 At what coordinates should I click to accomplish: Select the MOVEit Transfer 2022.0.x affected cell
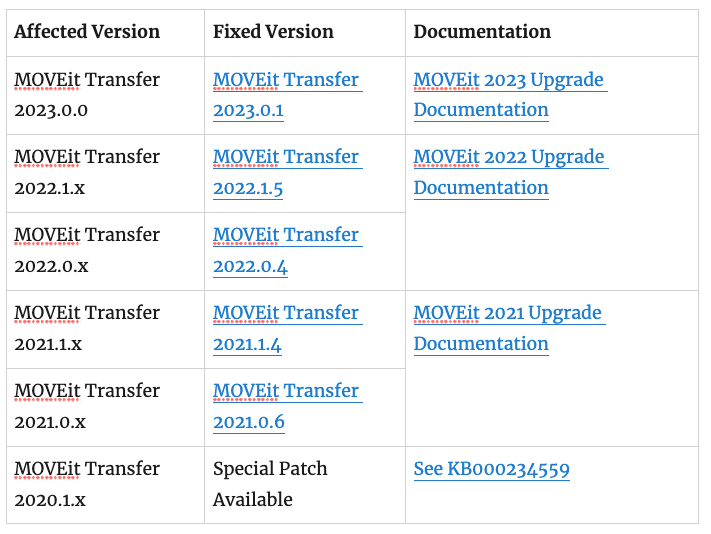point(87,251)
